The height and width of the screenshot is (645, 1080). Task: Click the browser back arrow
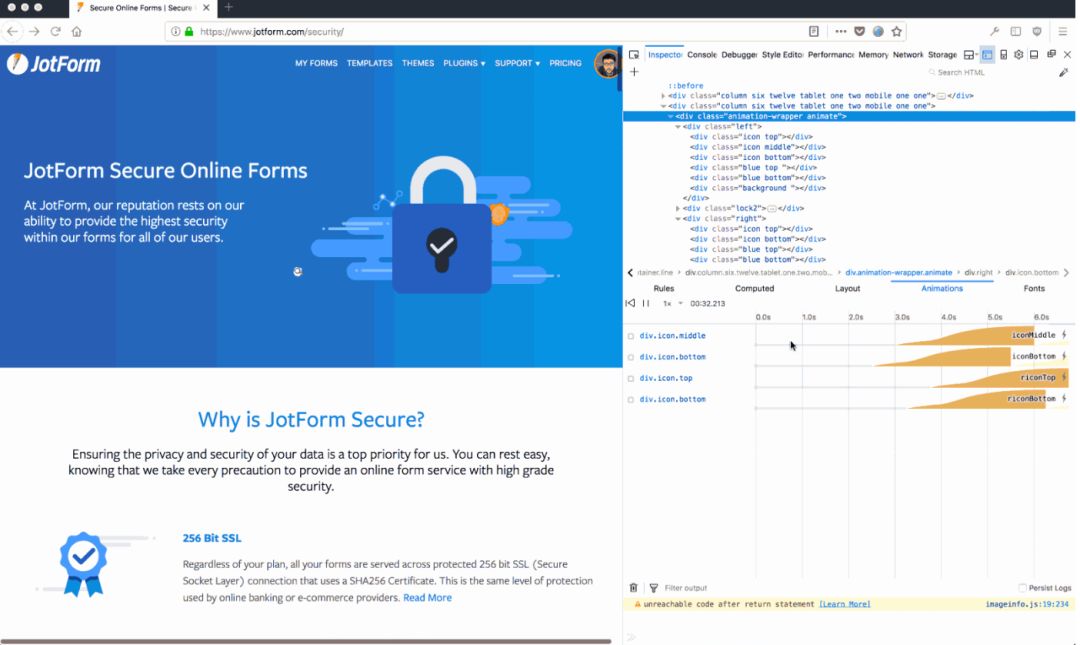click(12, 31)
